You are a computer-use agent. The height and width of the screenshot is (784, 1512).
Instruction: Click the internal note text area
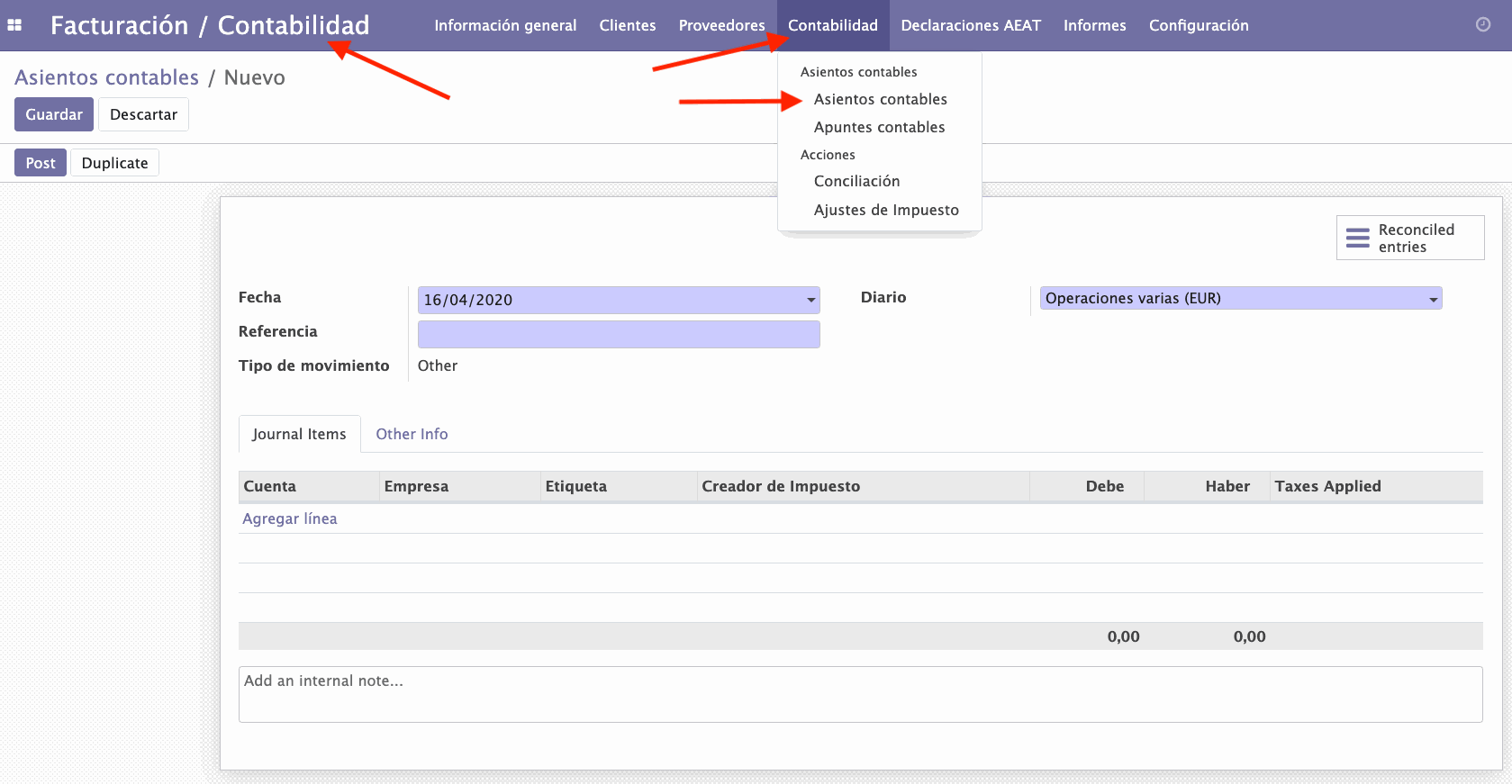[x=860, y=694]
